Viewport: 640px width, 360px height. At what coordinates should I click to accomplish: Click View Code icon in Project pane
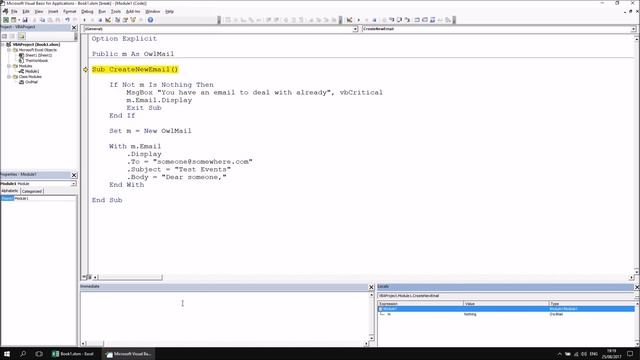[4, 36]
